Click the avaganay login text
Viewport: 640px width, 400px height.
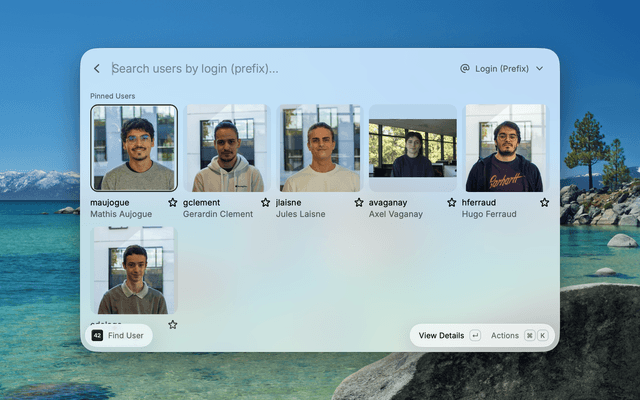[x=388, y=202]
